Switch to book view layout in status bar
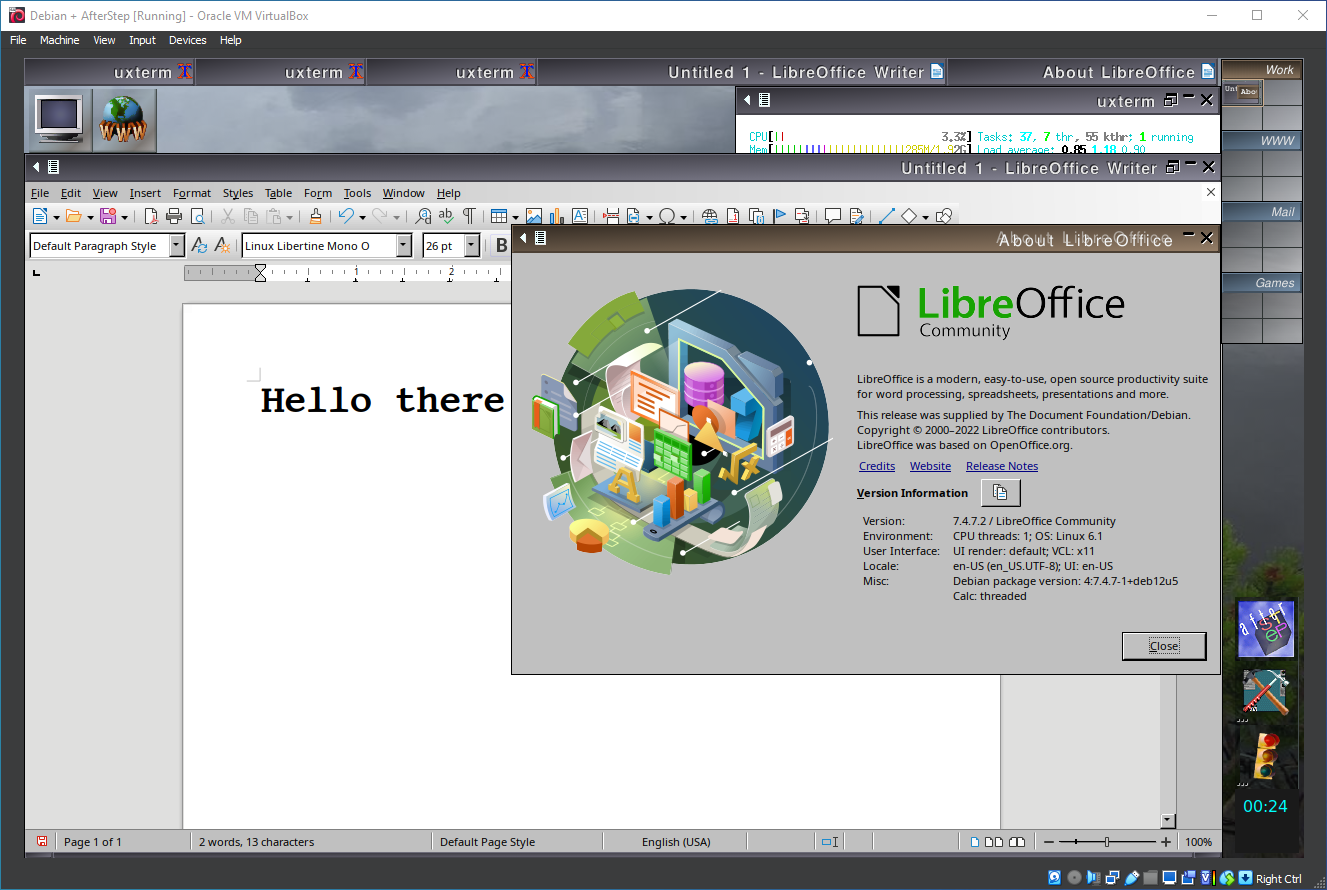 click(1017, 842)
